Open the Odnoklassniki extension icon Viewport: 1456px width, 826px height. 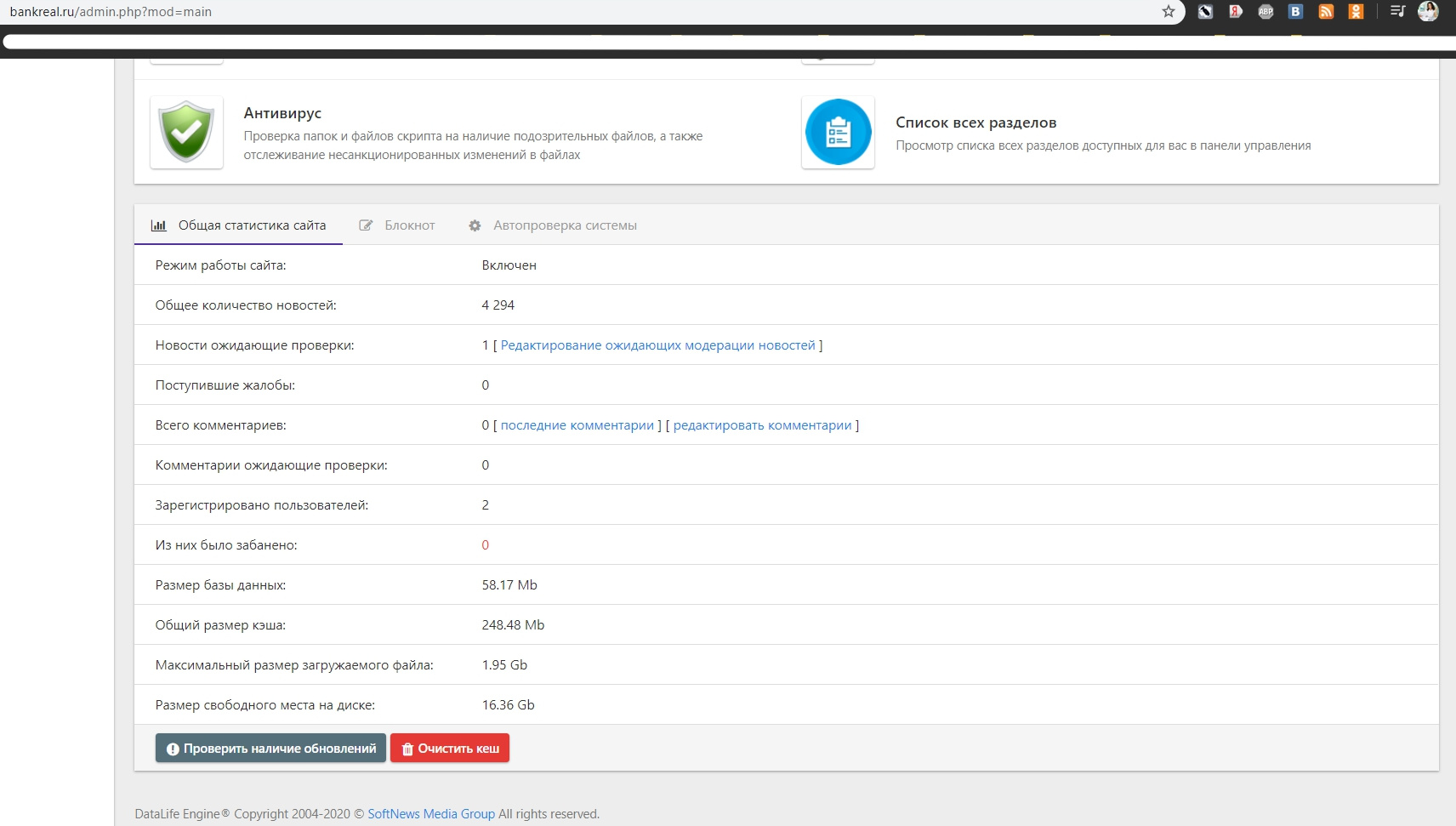click(x=1356, y=12)
